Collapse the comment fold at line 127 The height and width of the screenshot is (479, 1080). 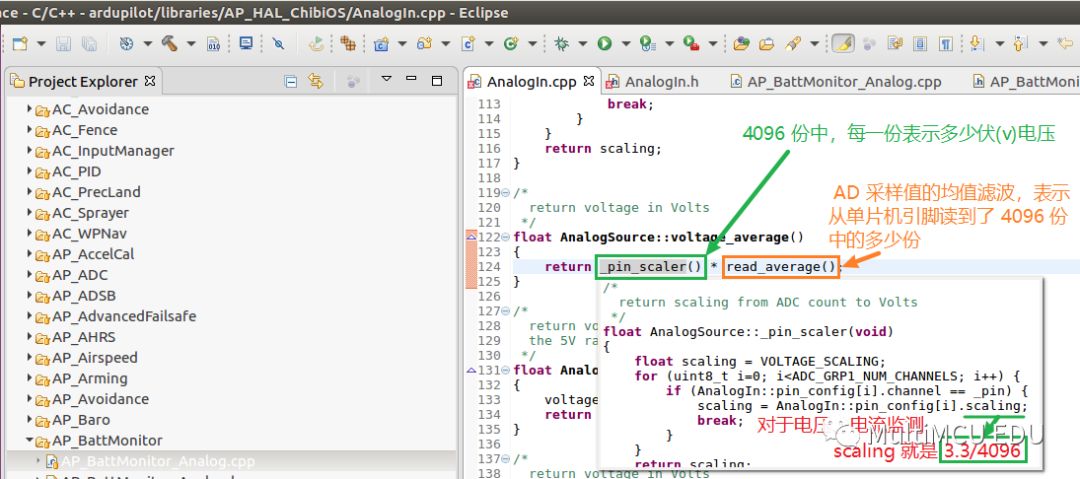[x=506, y=311]
